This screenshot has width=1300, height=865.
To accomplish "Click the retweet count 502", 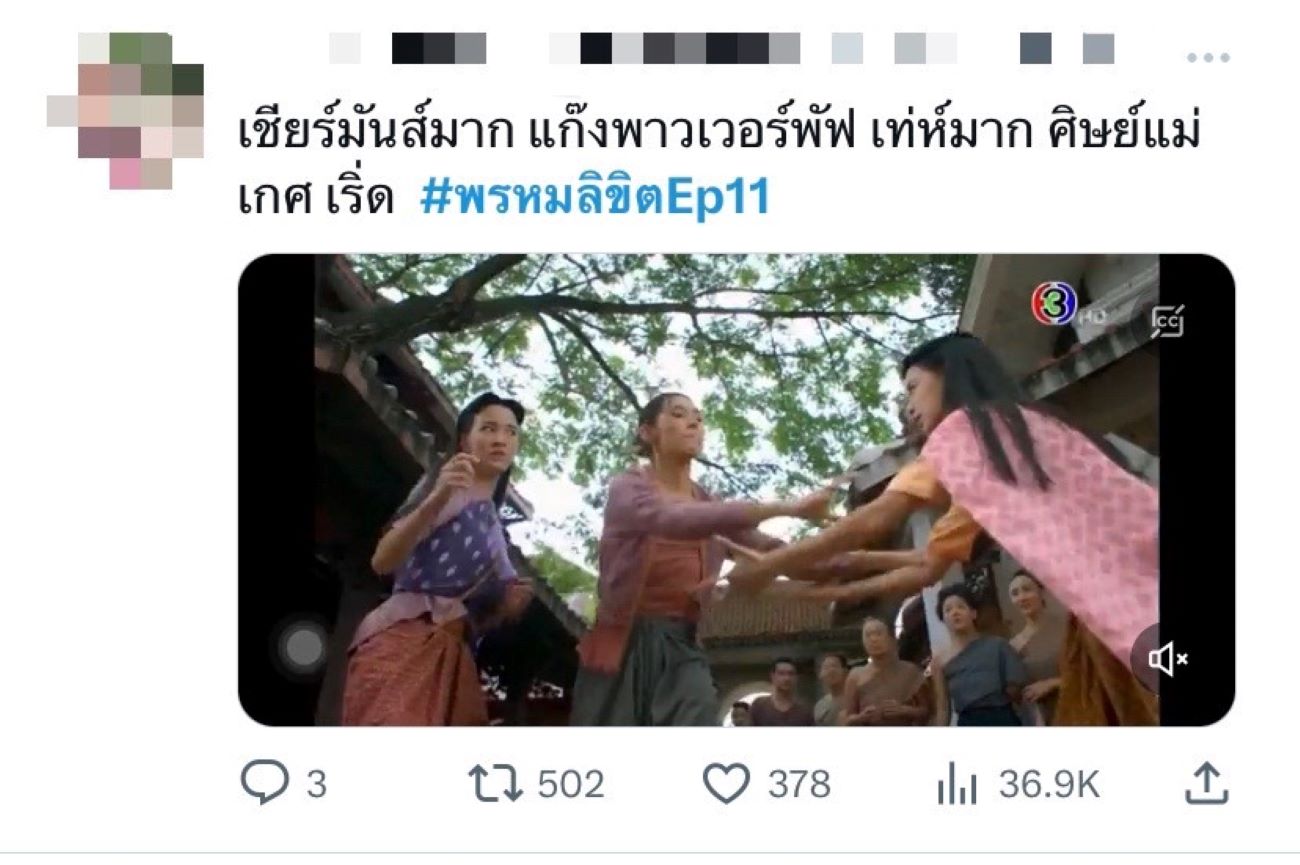I will tap(571, 784).
